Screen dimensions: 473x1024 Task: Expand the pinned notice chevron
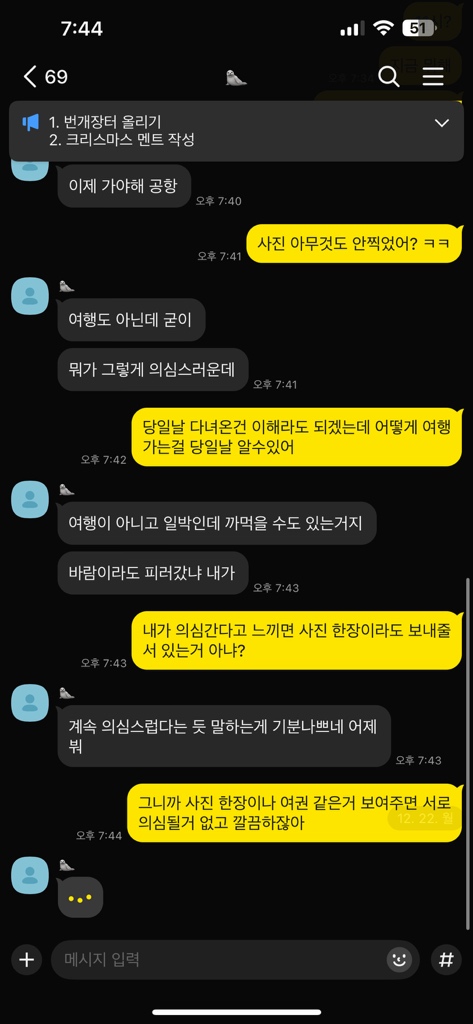tap(442, 123)
